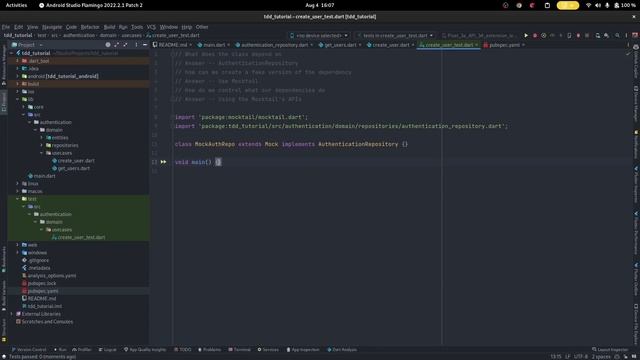Image resolution: width=640 pixels, height=360 pixels.
Task: Click the Debug bug icon in toolbar
Action: click(535, 36)
